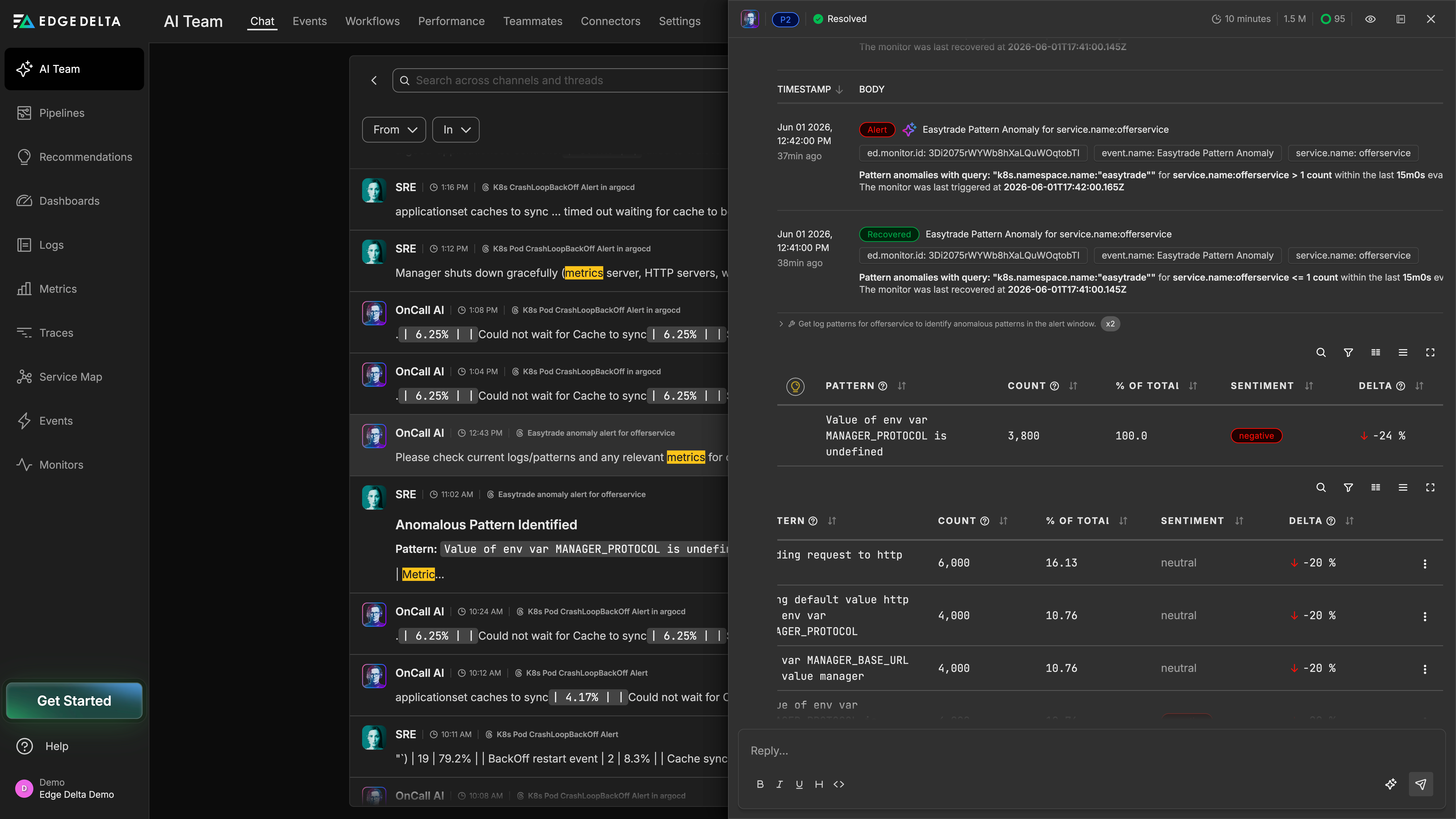Switch to the Connectors tab
This screenshot has height=819, width=1456.
pyautogui.click(x=610, y=21)
